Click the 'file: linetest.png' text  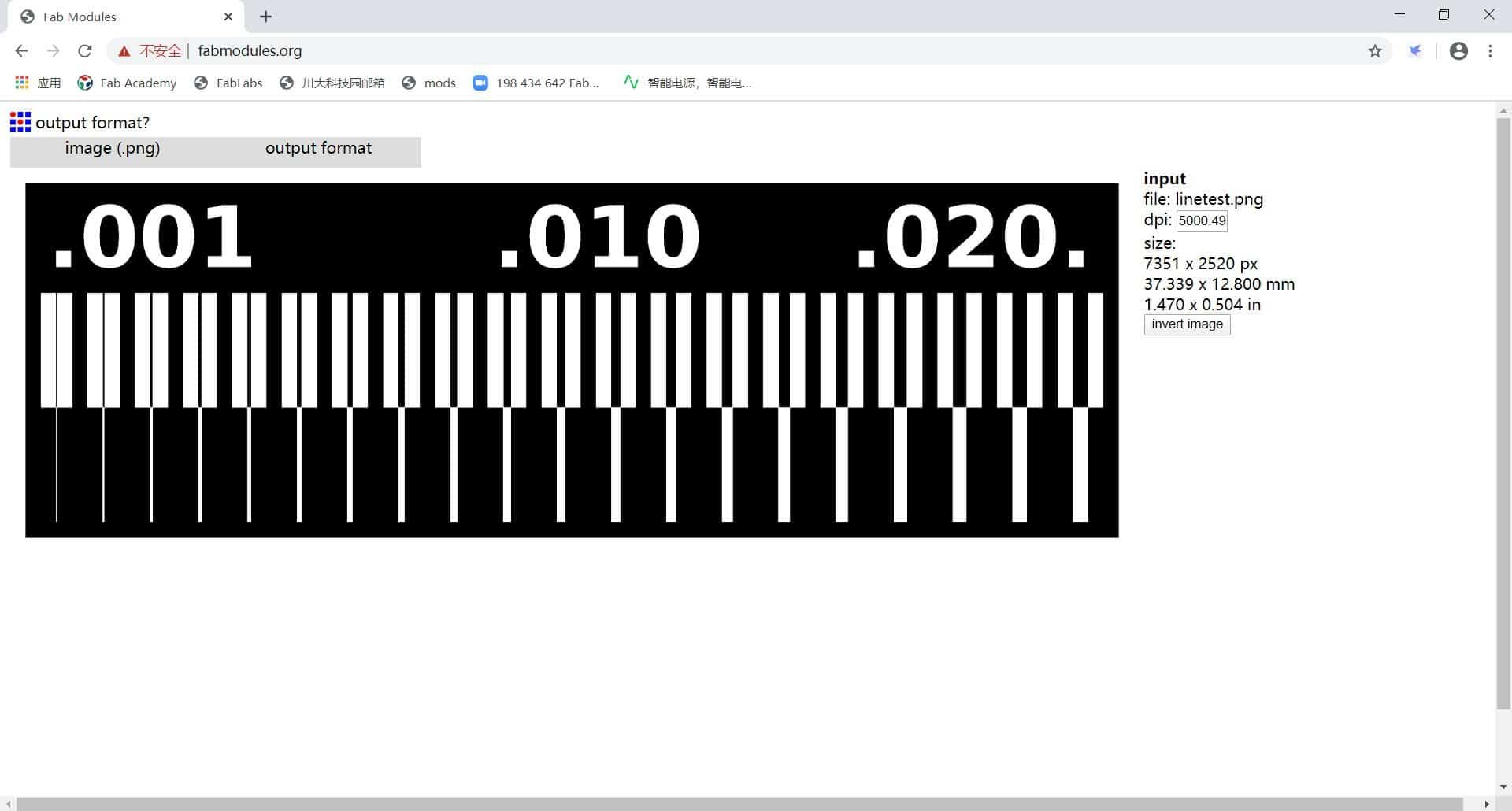1203,200
